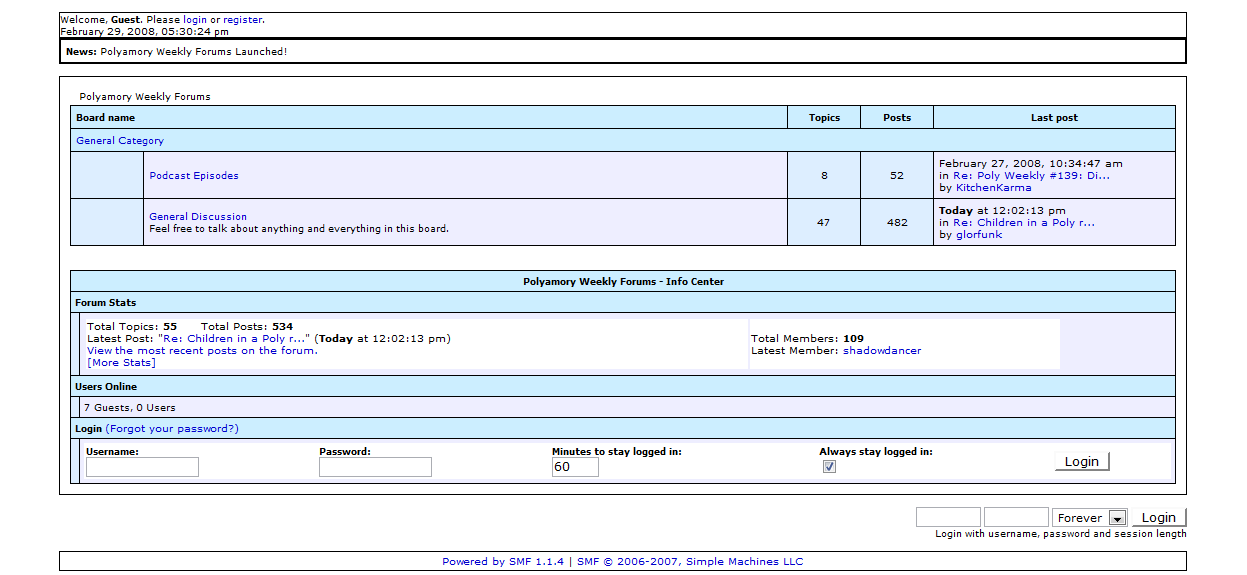Open Re: Poly Weekly #139 last post
The width and height of the screenshot is (1247, 575).
click(1031, 176)
